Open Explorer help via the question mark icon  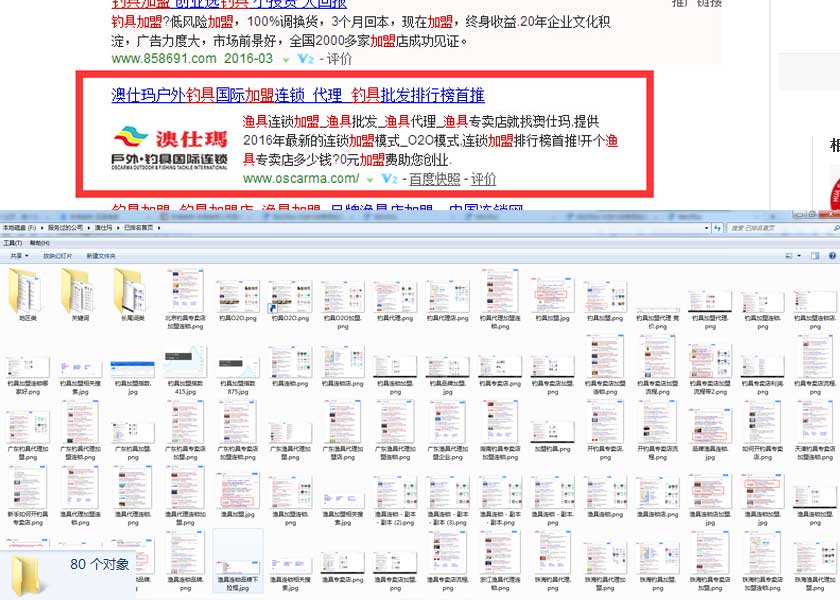pyautogui.click(x=832, y=256)
